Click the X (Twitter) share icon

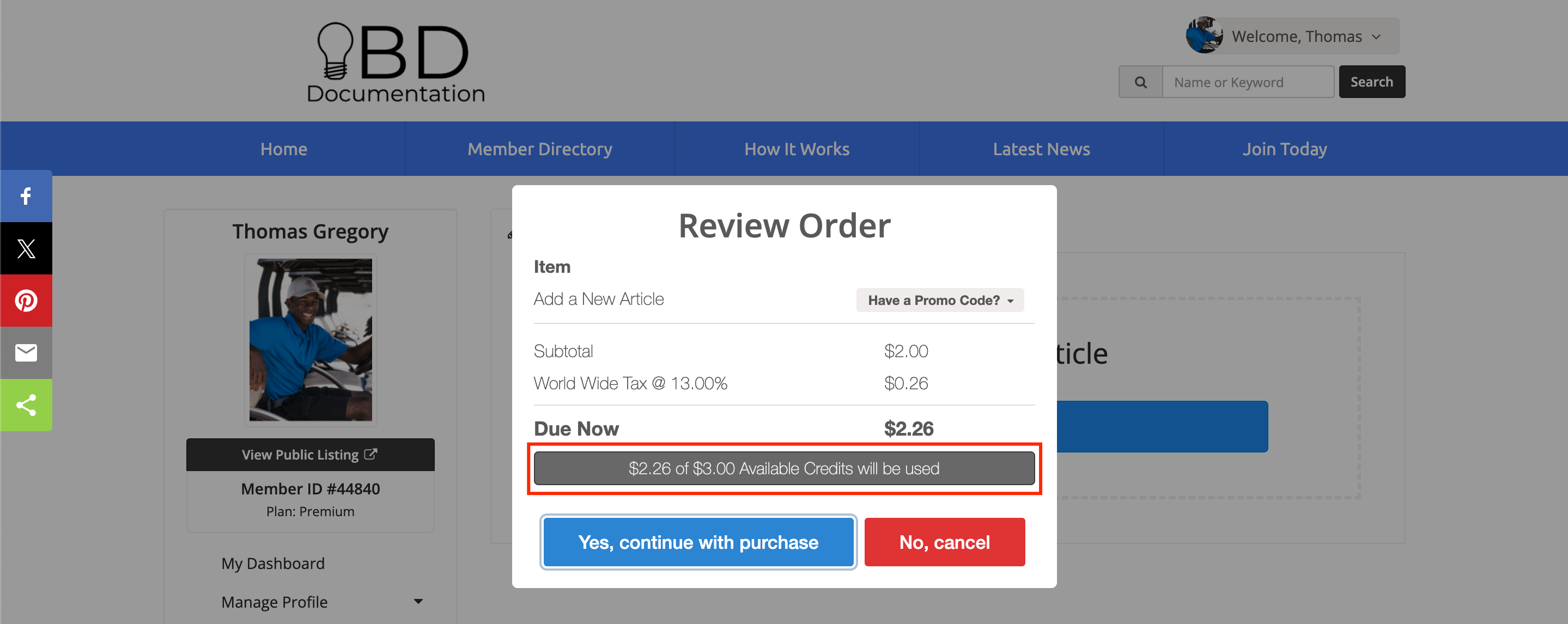(26, 248)
